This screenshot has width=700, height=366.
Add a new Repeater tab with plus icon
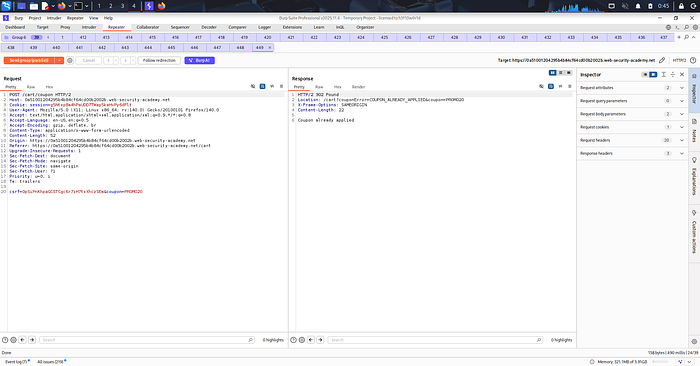point(679,37)
